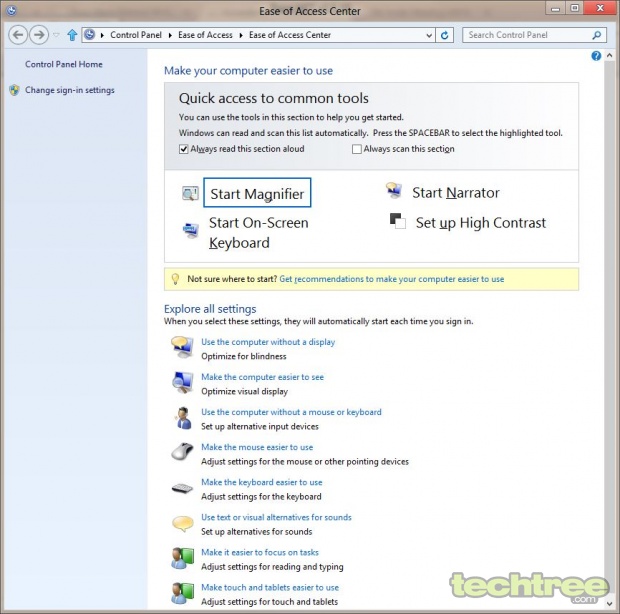This screenshot has height=614, width=620.
Task: Open Get recommendations to make computer easier link
Action: [391, 279]
